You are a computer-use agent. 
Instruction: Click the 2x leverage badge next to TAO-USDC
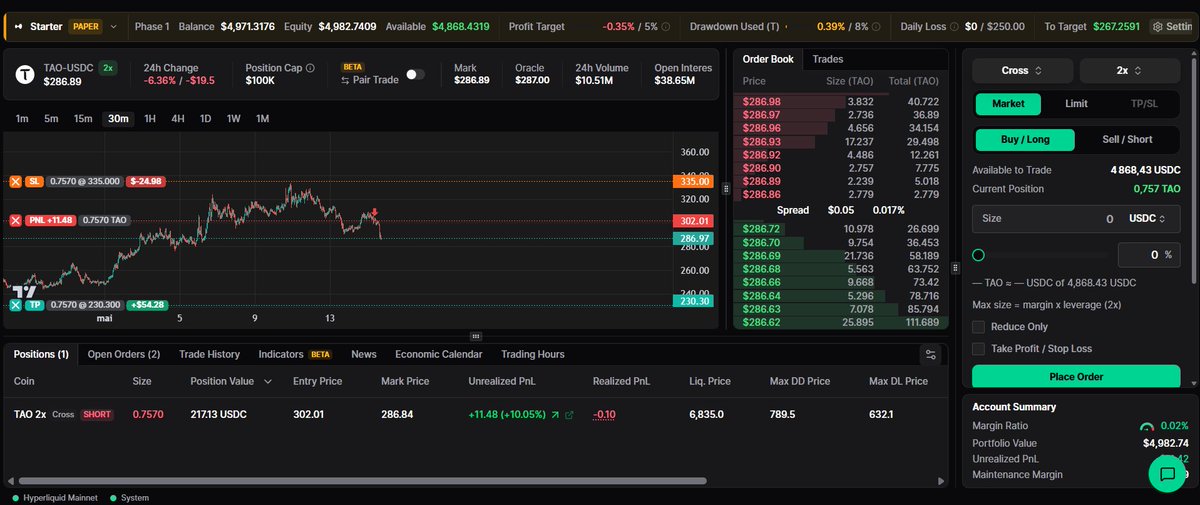(x=108, y=68)
